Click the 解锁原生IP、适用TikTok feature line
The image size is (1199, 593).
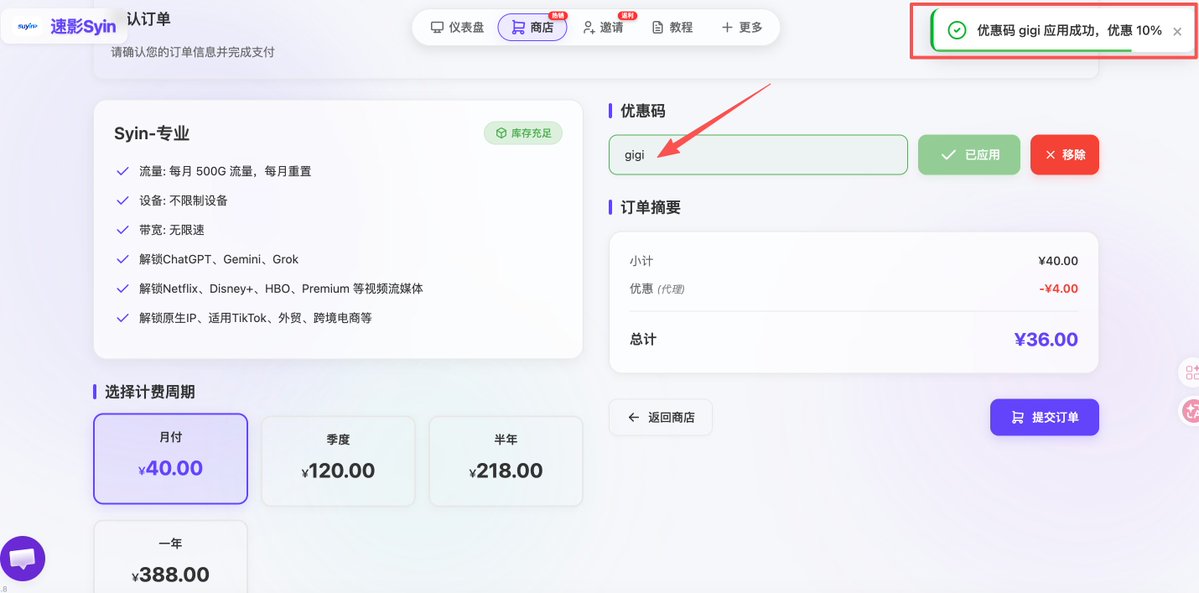(x=255, y=318)
